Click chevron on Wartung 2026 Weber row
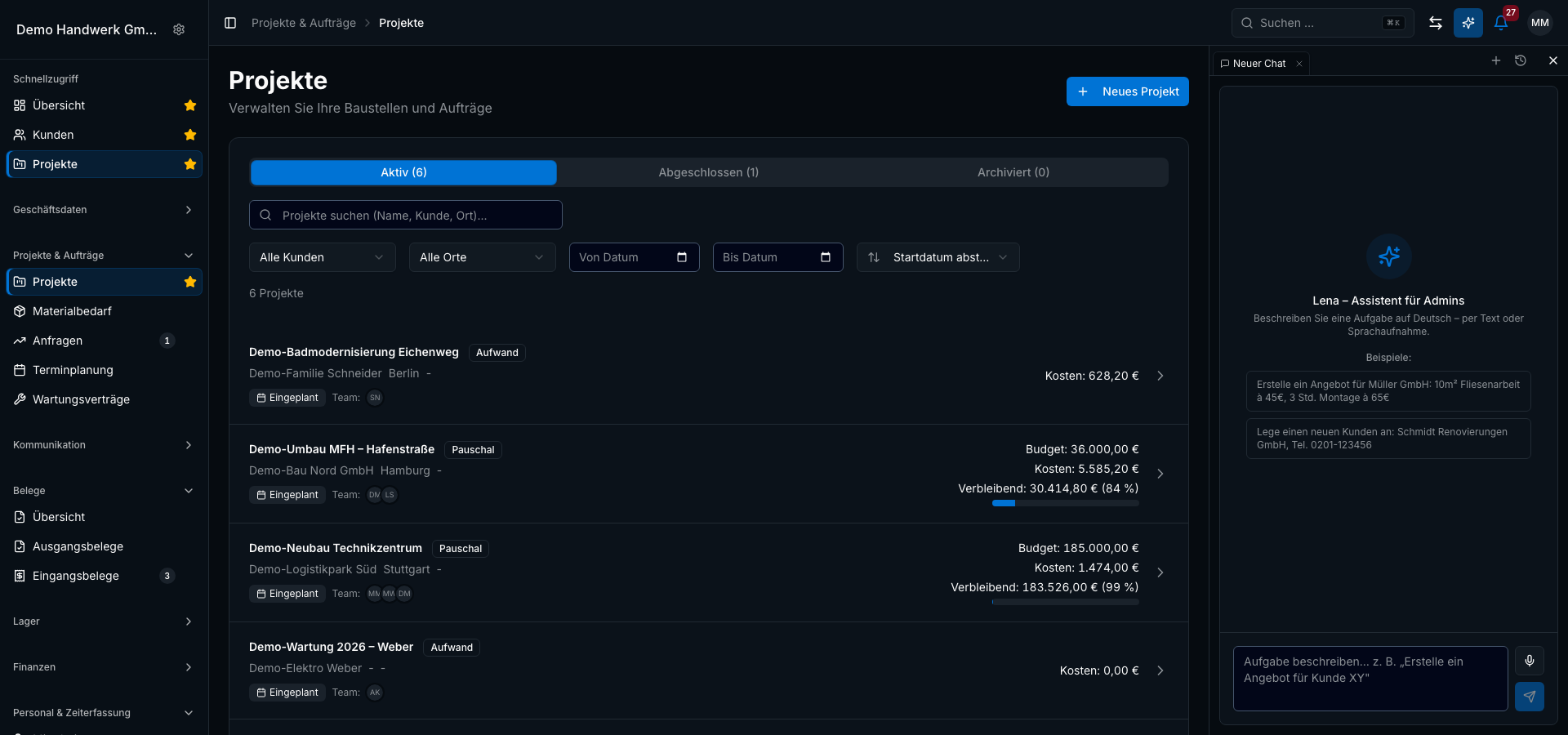 [1160, 670]
